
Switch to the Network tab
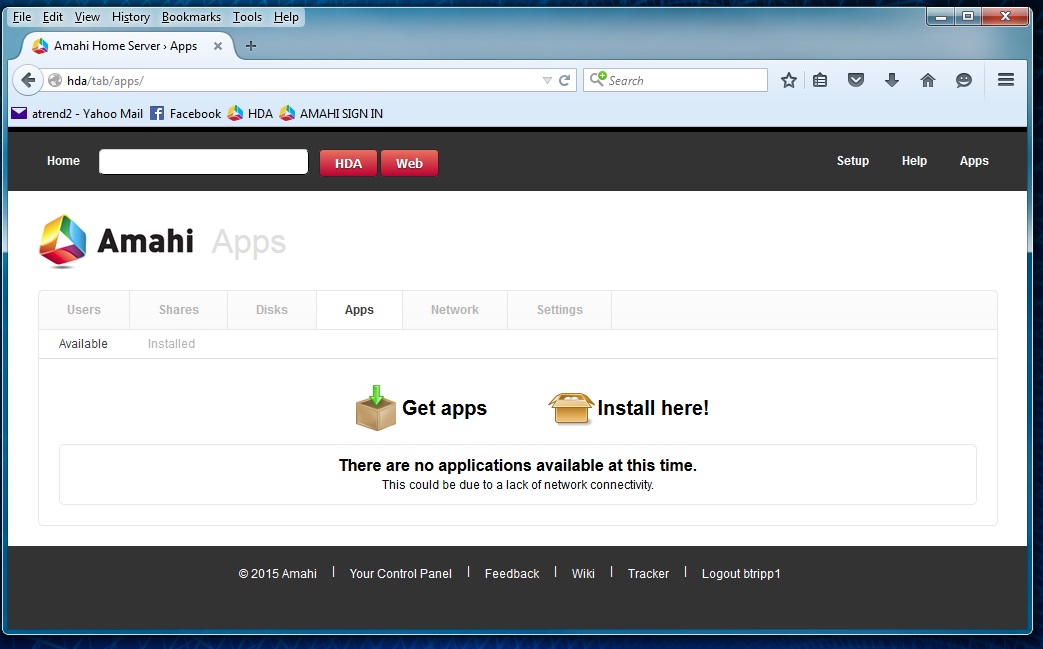pyautogui.click(x=455, y=310)
